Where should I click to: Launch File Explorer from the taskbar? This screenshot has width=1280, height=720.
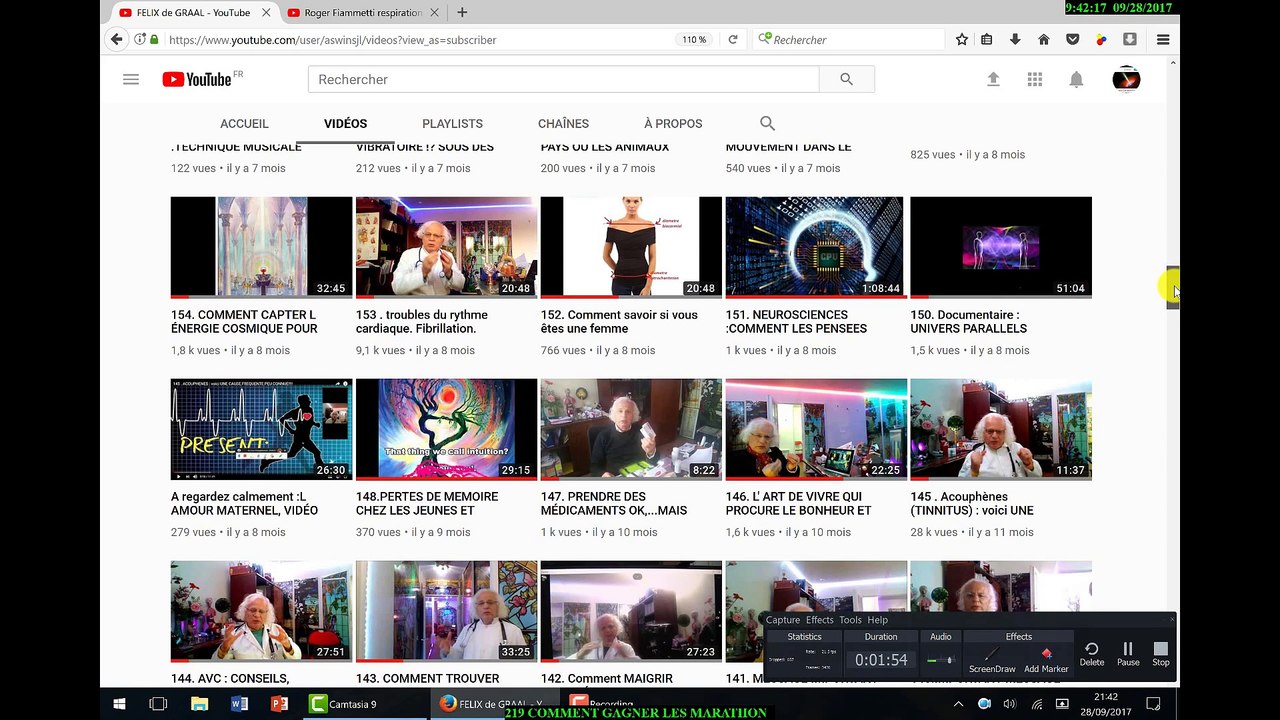[199, 704]
